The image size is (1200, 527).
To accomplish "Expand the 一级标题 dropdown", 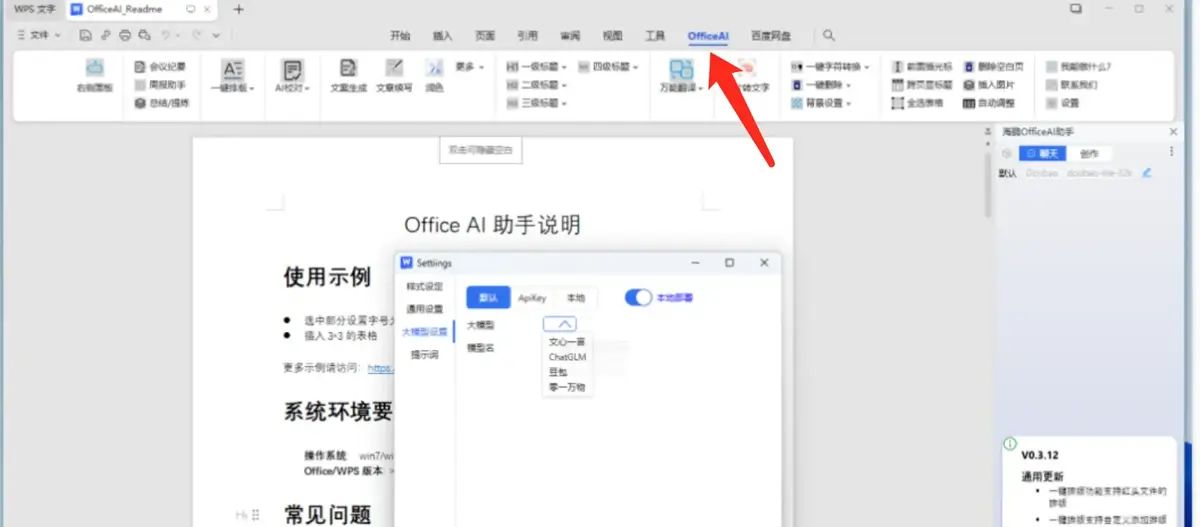I will (564, 67).
